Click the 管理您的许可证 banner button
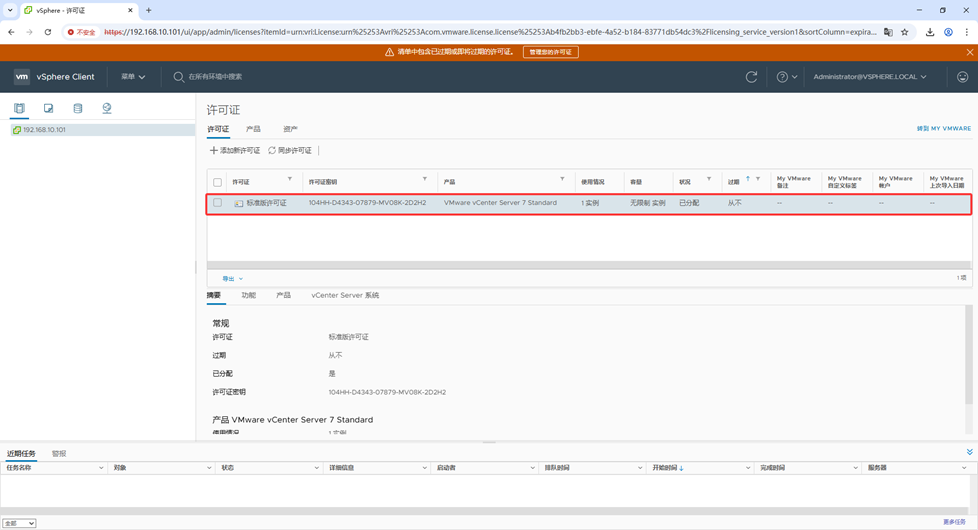The width and height of the screenshot is (978, 530). pos(550,52)
